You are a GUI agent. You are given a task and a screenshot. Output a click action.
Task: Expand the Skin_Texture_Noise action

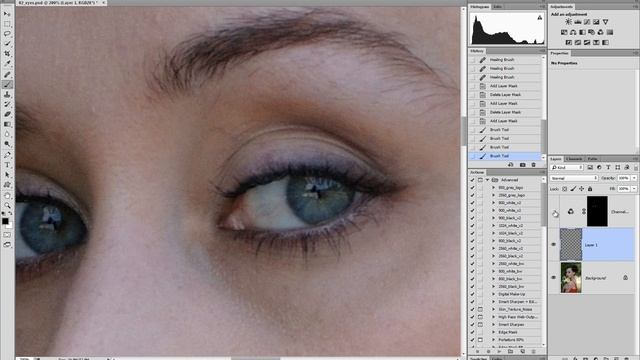[493, 309]
